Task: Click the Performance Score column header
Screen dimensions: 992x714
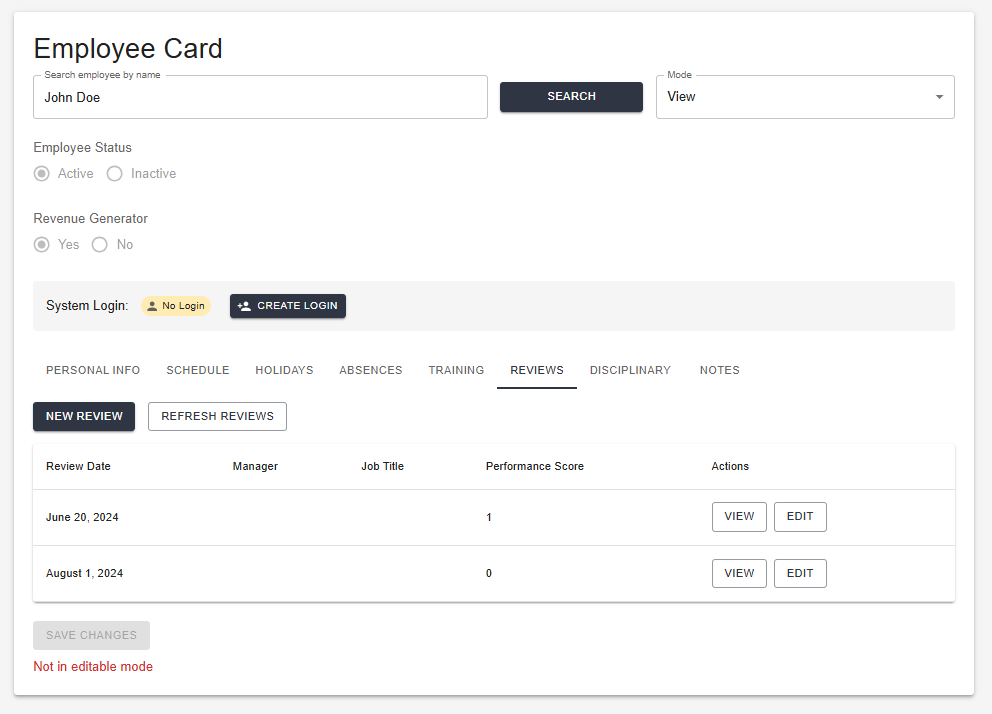Action: pos(535,467)
